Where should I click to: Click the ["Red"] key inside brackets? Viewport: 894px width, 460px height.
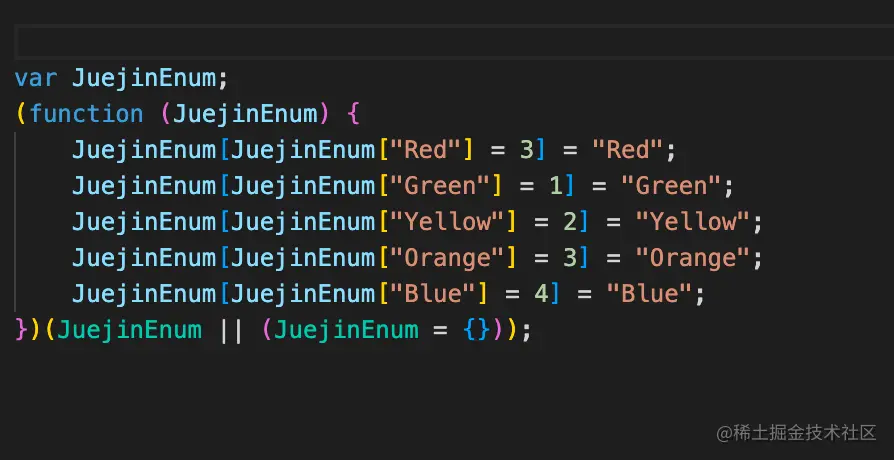pos(425,150)
